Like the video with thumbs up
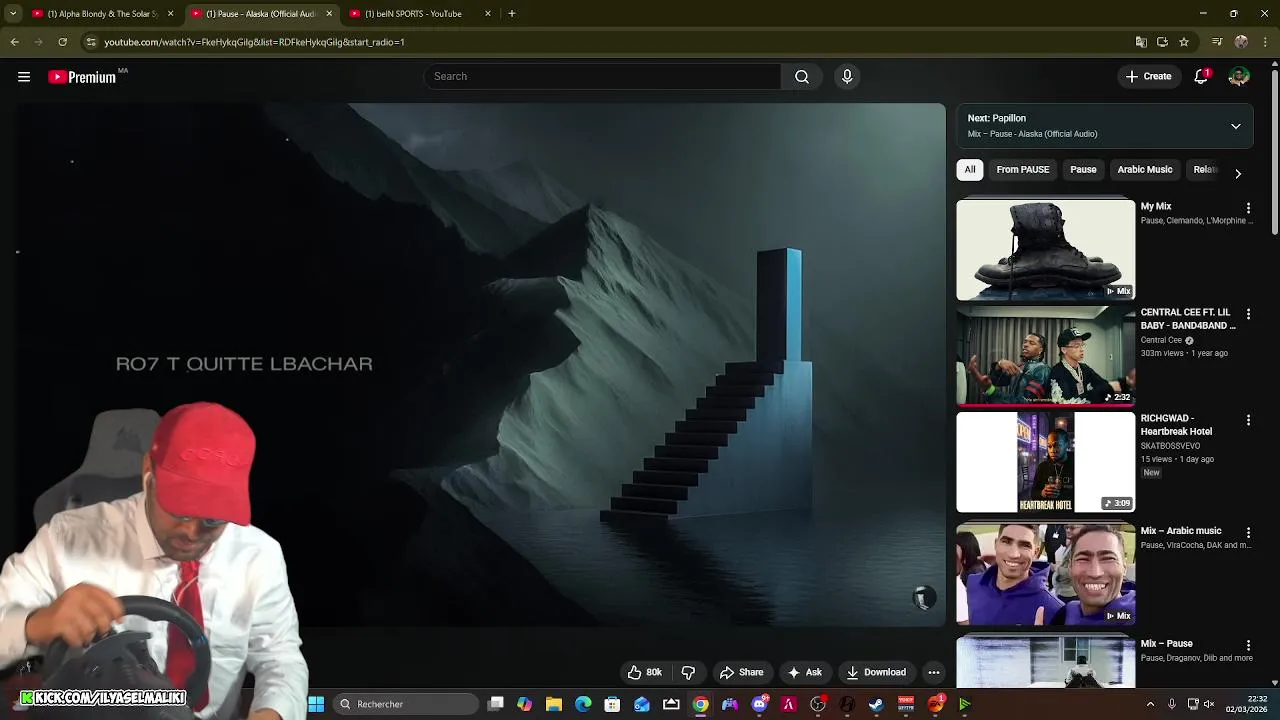1280x720 pixels. point(644,673)
